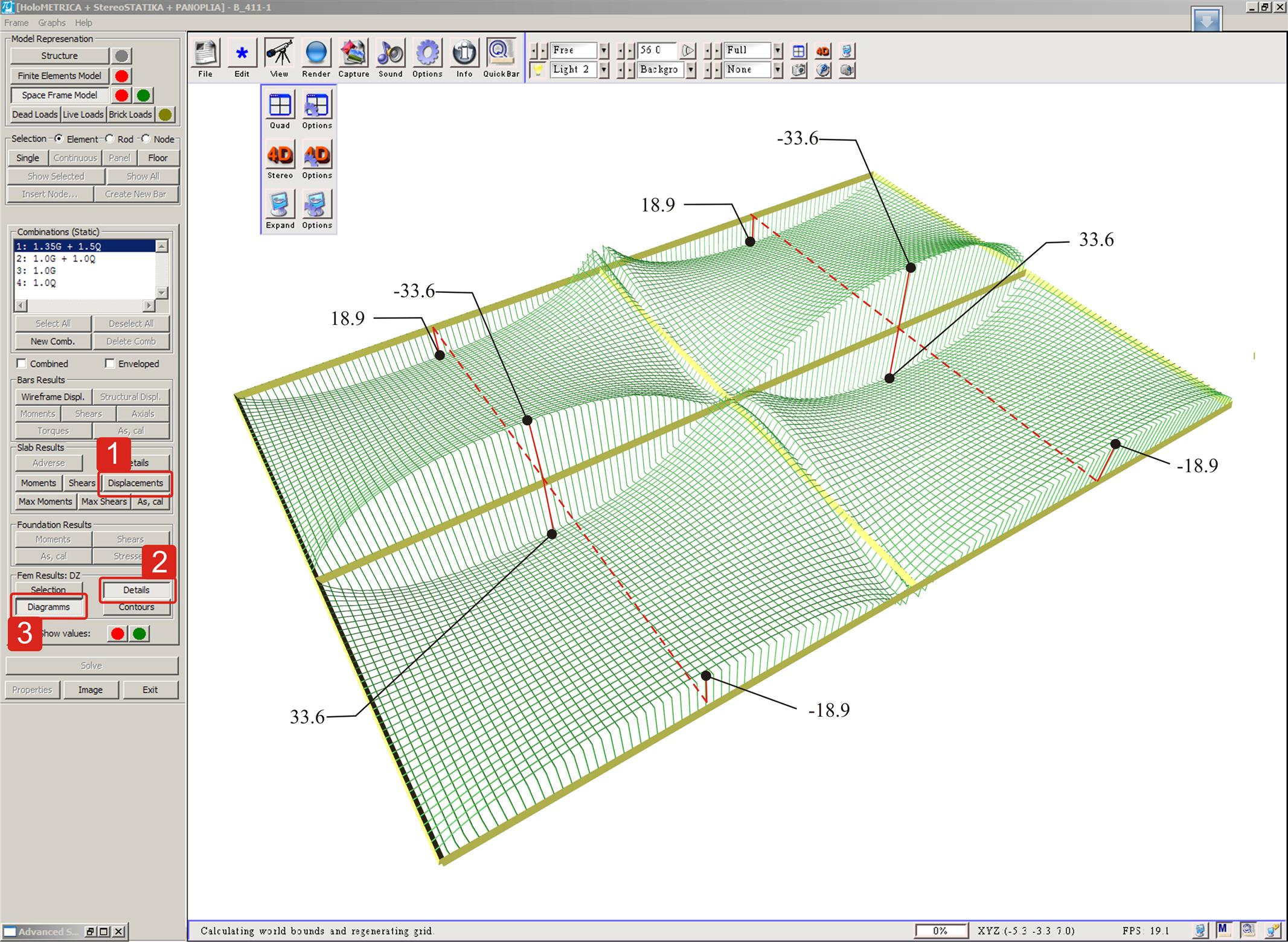Select the Node selection radio button
The height and width of the screenshot is (942, 1288).
[x=146, y=139]
